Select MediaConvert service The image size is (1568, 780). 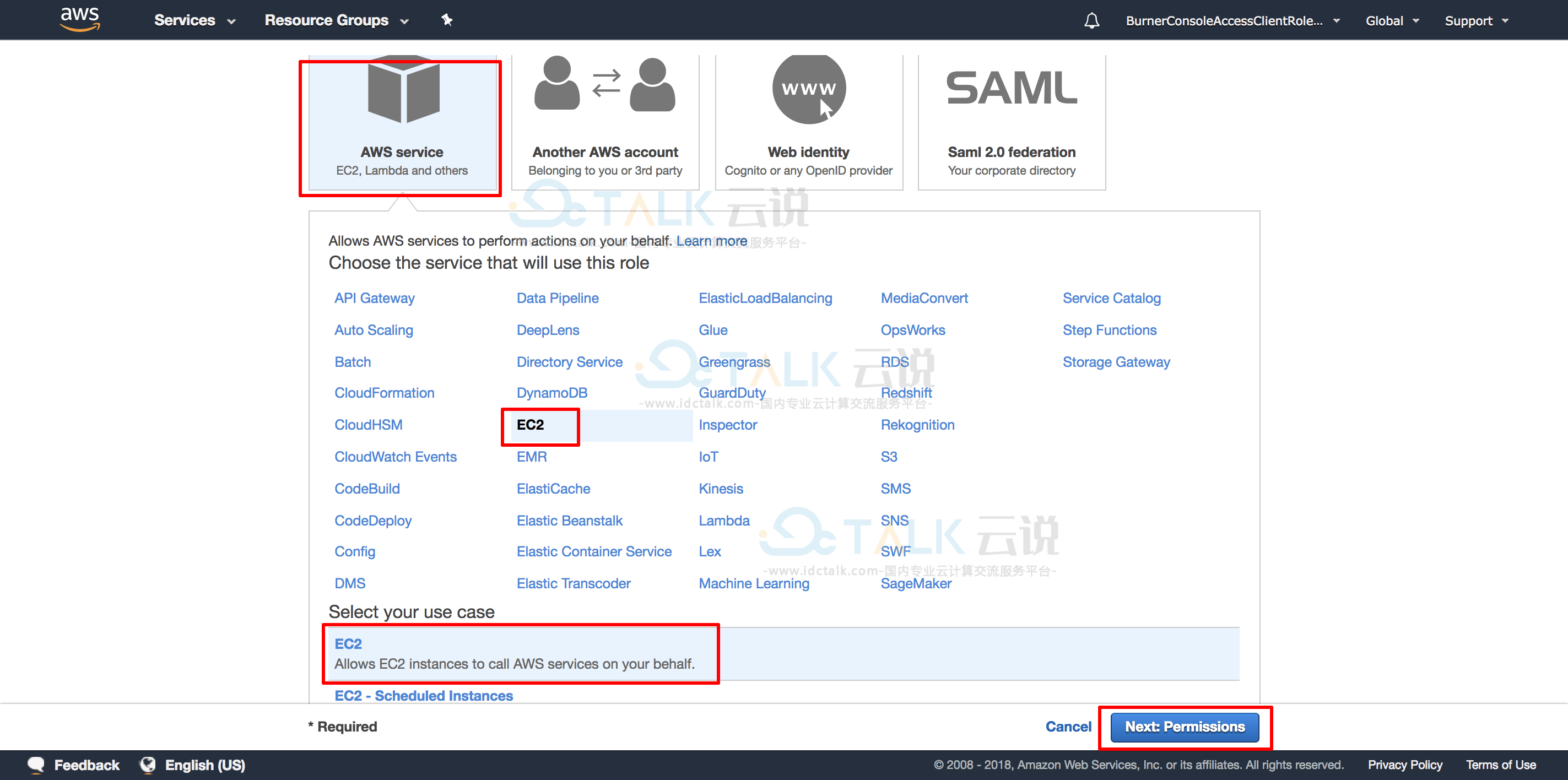tap(924, 298)
